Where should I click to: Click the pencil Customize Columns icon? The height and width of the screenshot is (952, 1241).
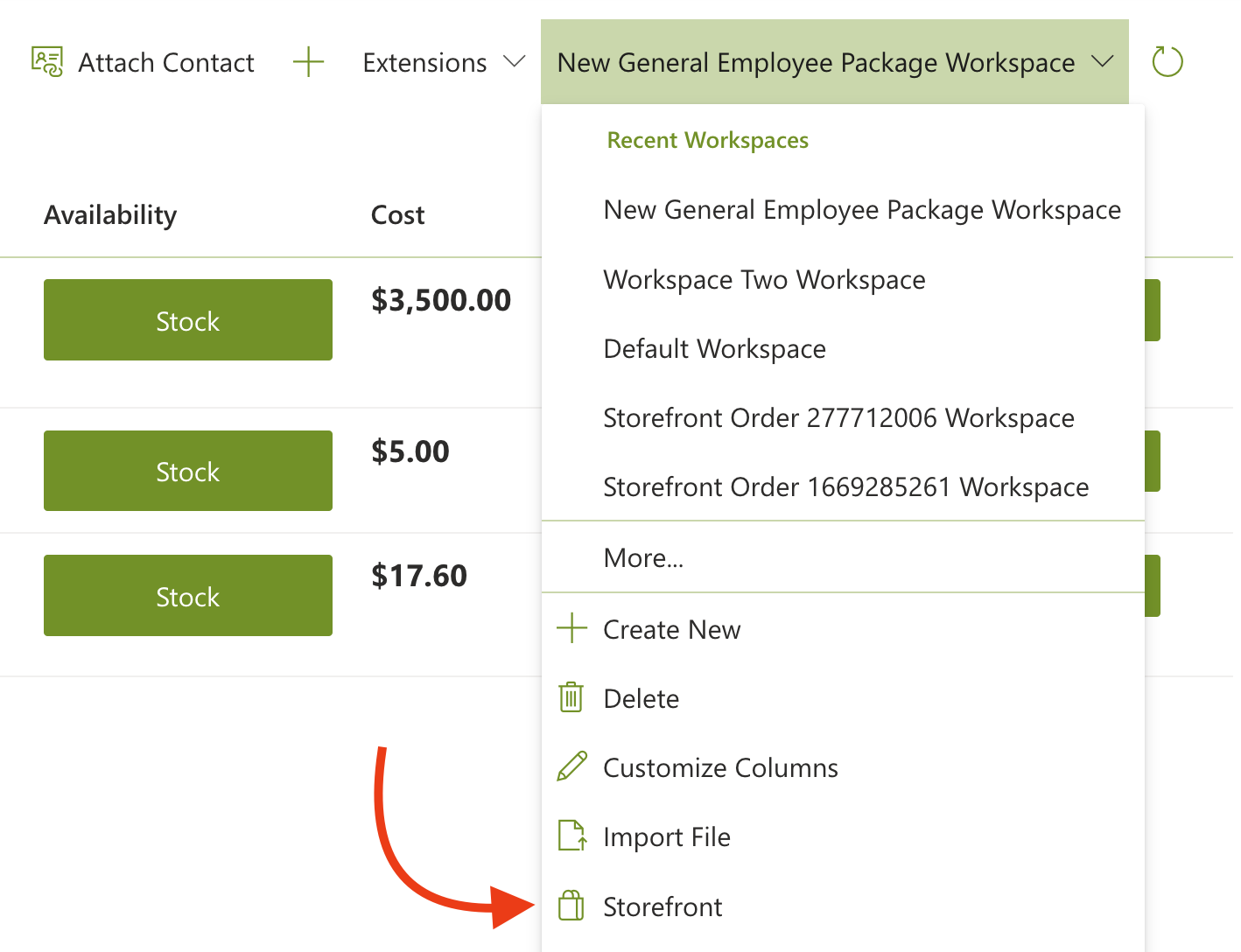(571, 766)
